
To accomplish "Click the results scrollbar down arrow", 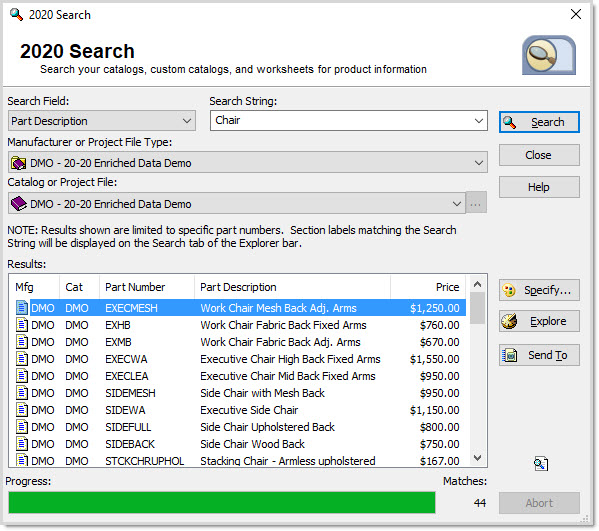I will (477, 458).
